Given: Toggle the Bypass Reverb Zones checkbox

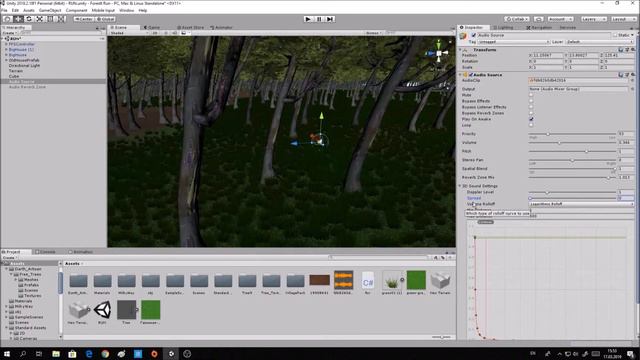Looking at the screenshot, I should click(x=531, y=113).
